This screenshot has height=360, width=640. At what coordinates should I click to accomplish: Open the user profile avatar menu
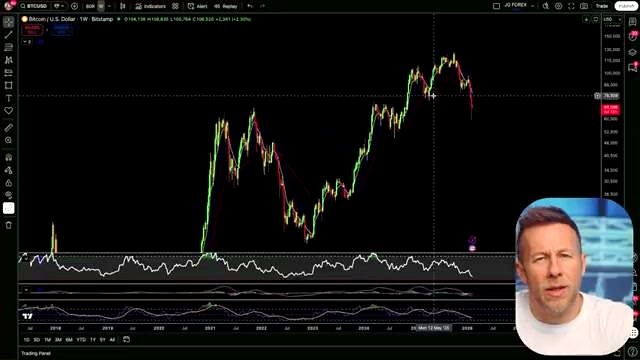pos(8,6)
